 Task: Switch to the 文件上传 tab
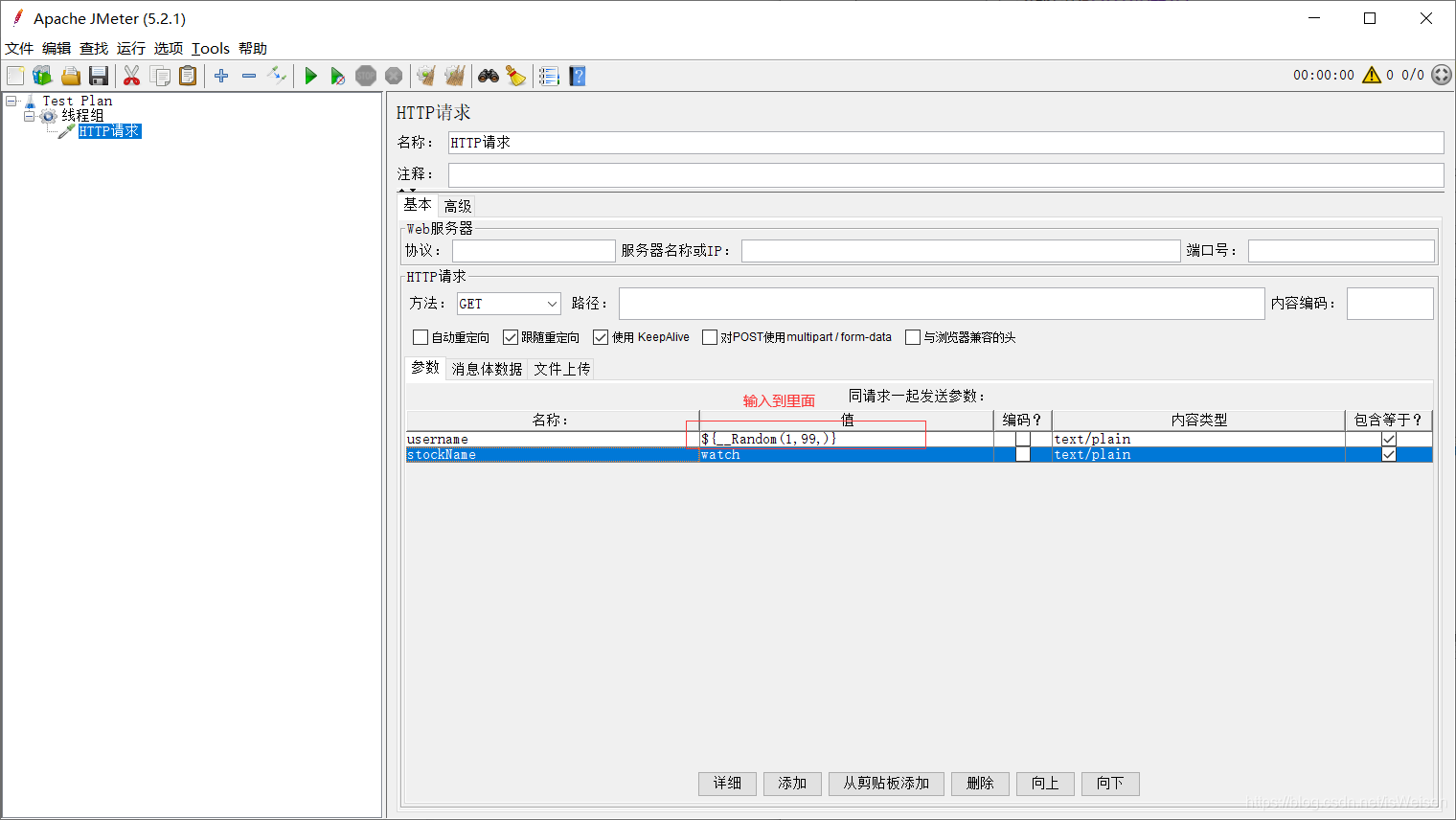tap(562, 369)
